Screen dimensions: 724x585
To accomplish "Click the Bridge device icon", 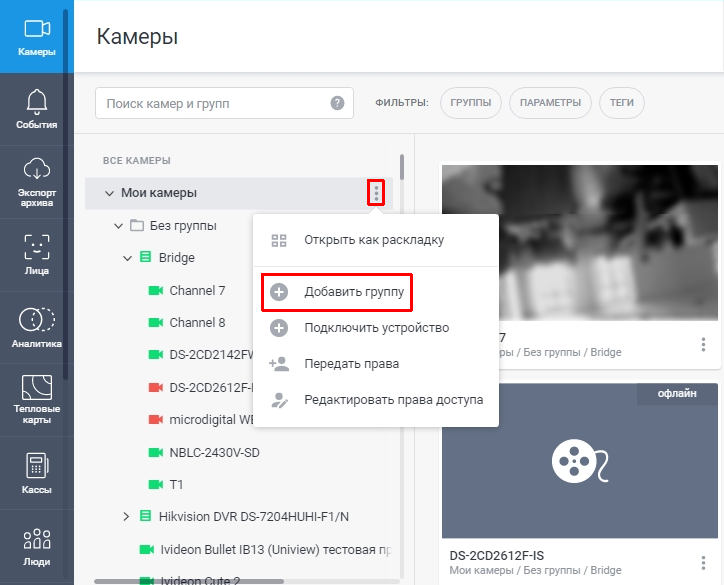I will pos(145,257).
